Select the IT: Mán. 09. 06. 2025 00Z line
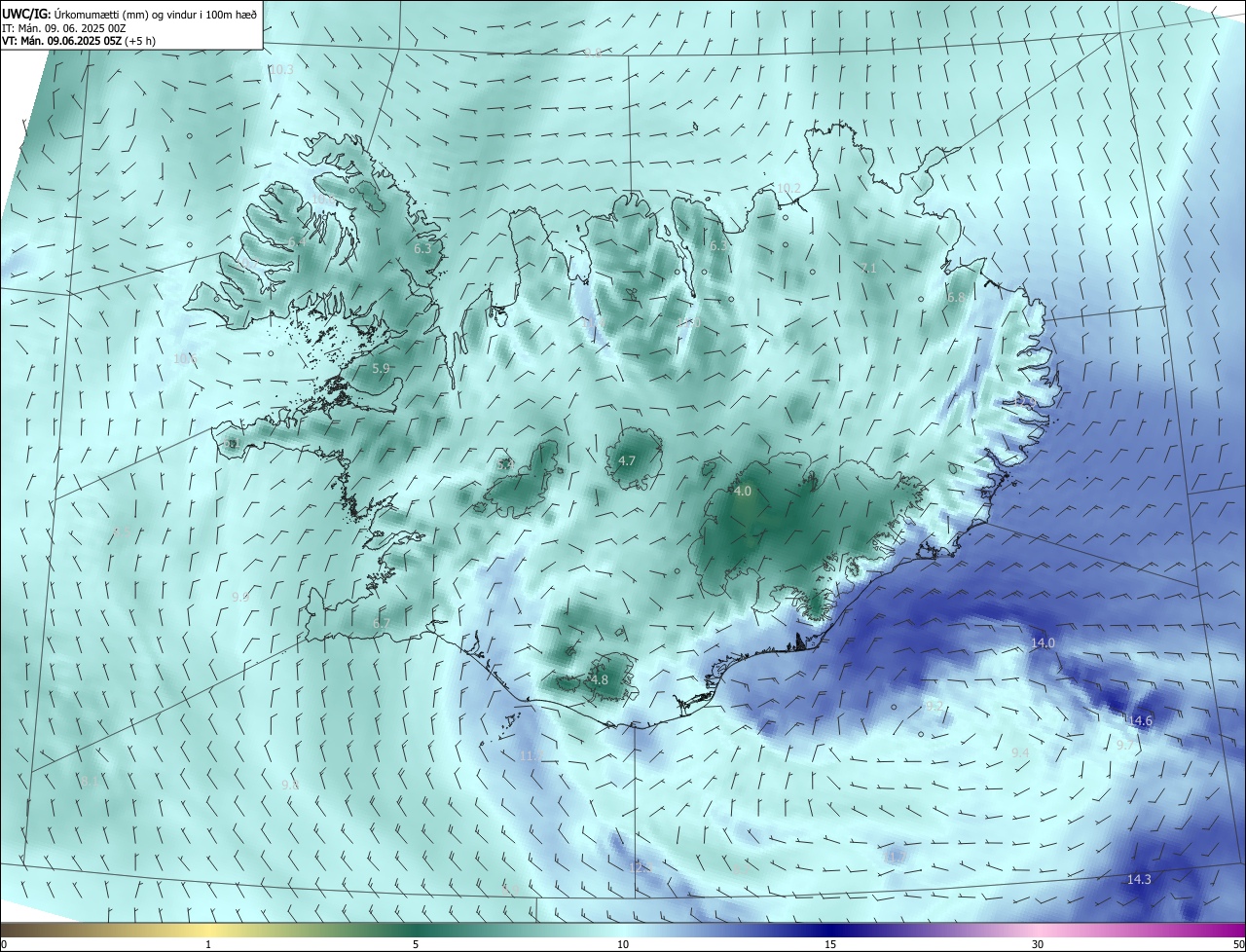Viewport: 1246px width, 952px height. (64, 28)
